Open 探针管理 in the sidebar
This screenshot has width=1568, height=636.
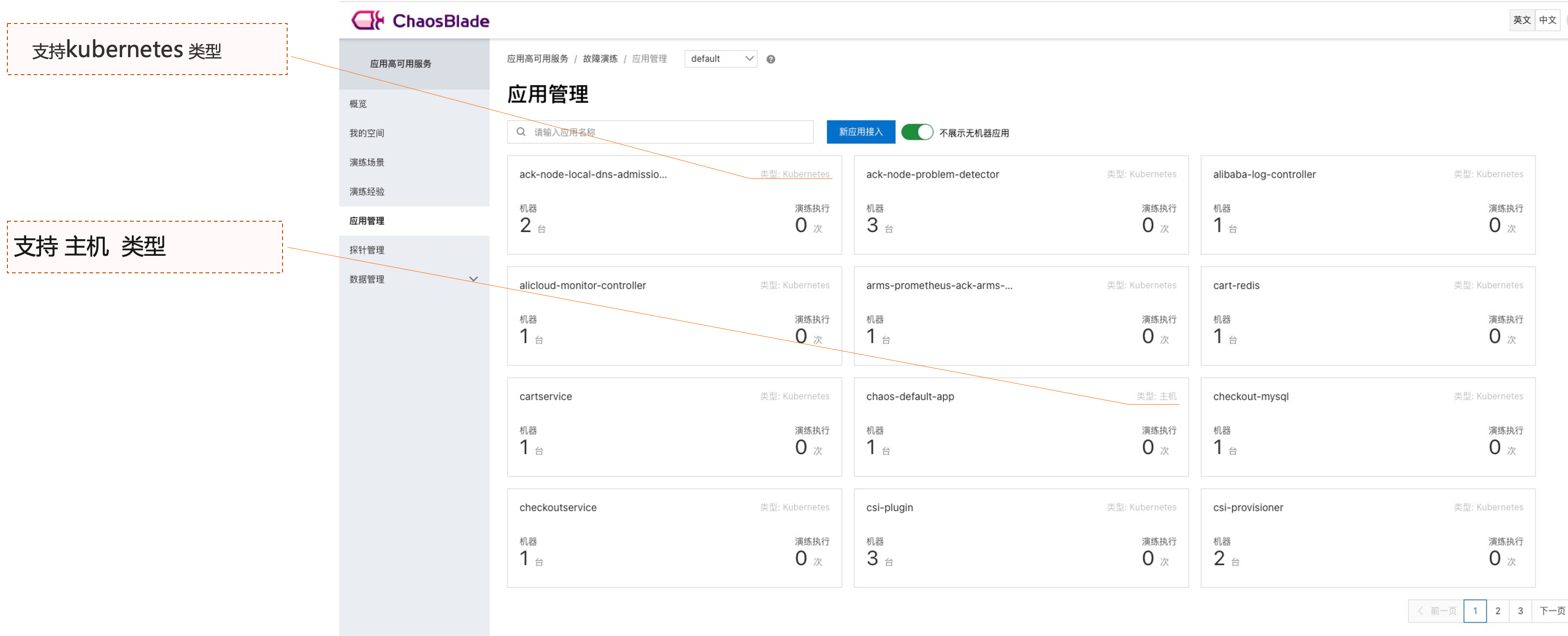click(x=366, y=250)
